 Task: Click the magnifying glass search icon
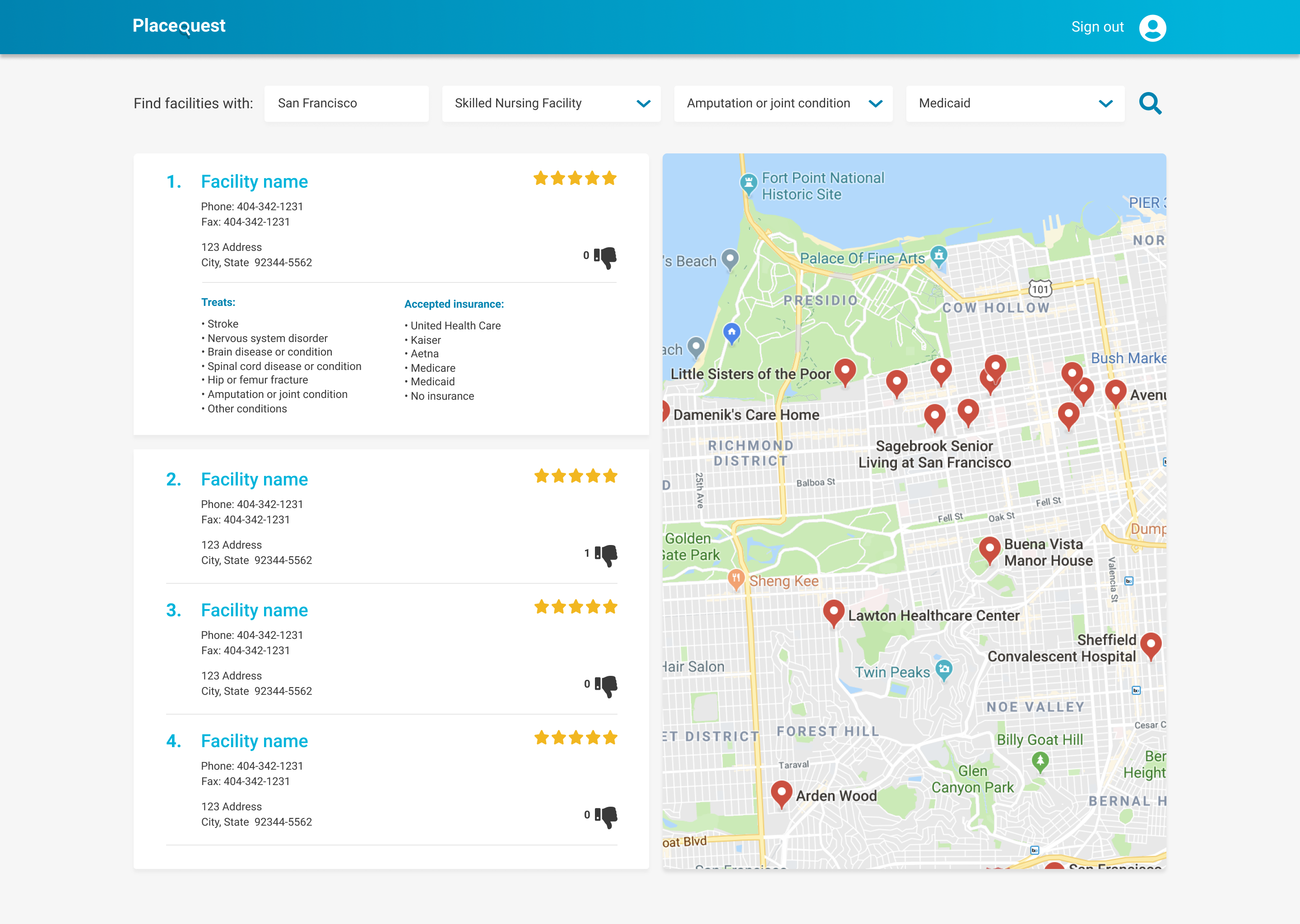(x=1150, y=104)
